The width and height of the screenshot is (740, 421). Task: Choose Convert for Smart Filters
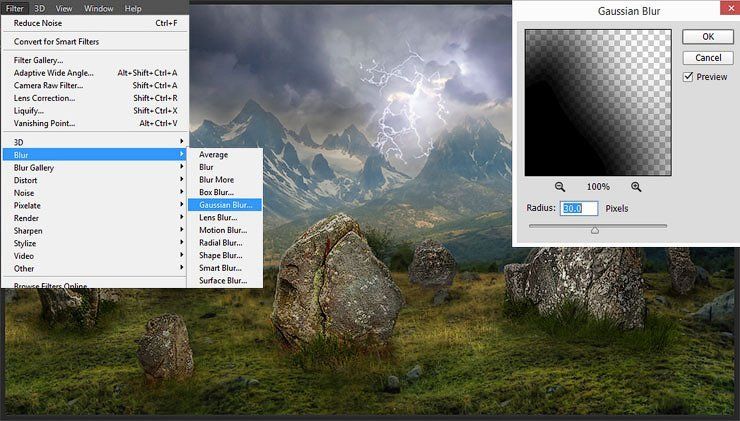click(x=95, y=42)
